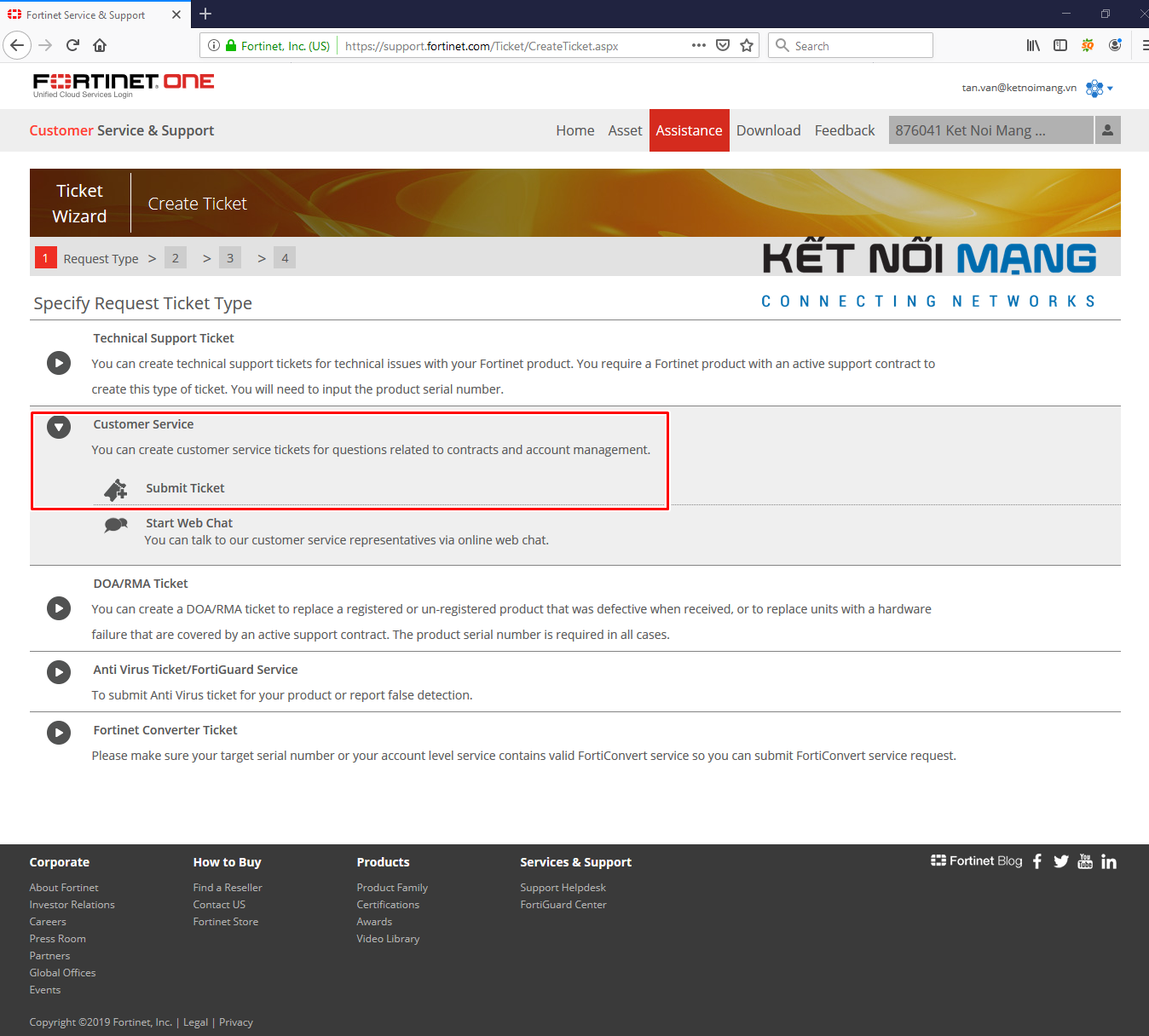Viewport: 1149px width, 1036px height.
Task: Click the green padlock security icon
Action: click(x=231, y=45)
